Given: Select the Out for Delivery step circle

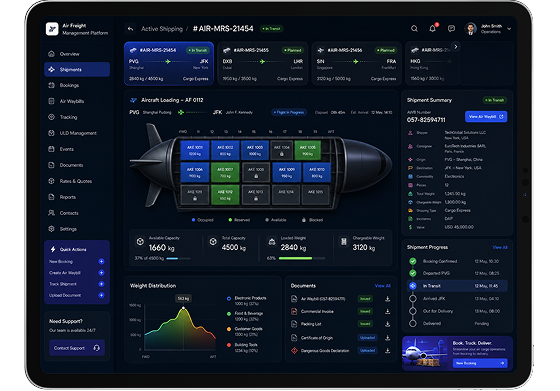Looking at the screenshot, I should point(413,311).
